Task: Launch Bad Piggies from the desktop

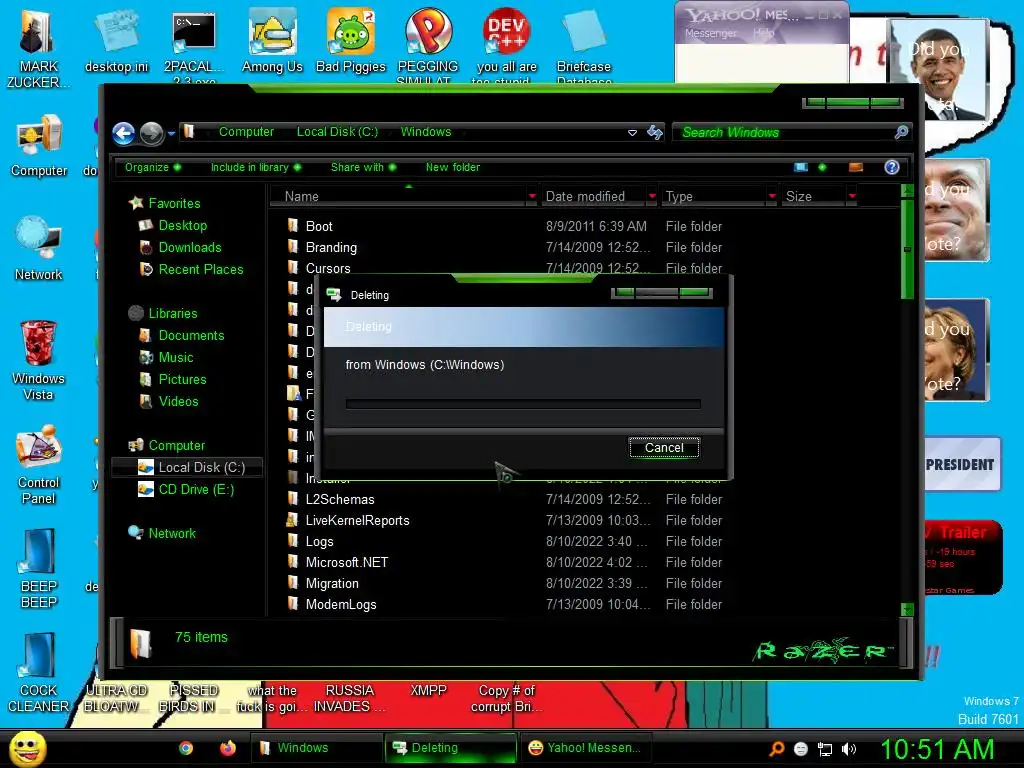Action: click(x=351, y=42)
